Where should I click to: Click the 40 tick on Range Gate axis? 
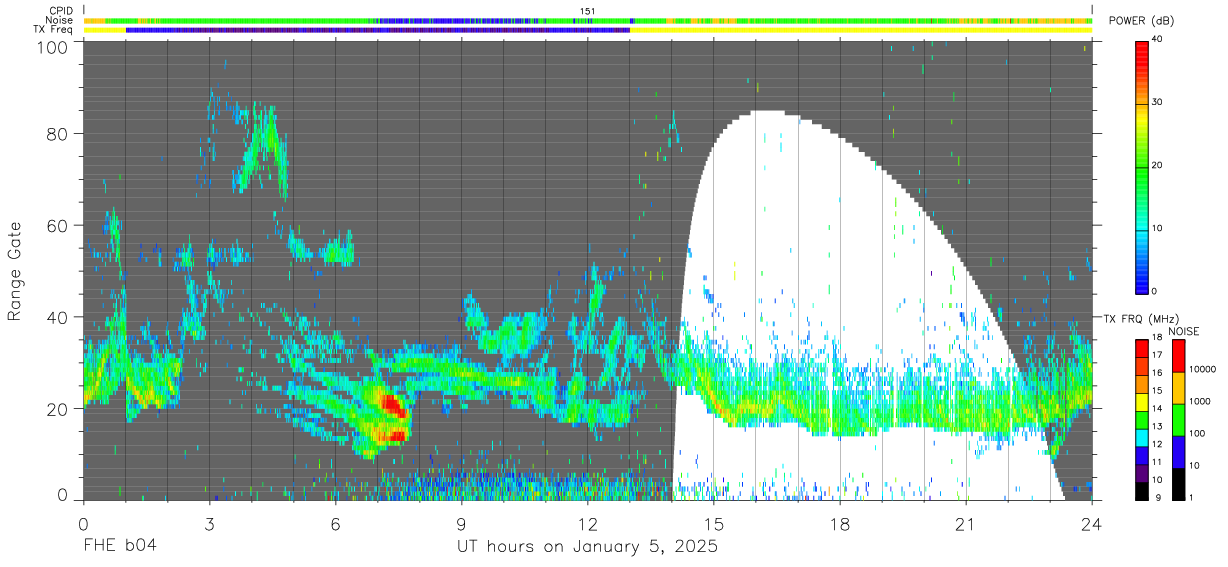tap(57, 317)
